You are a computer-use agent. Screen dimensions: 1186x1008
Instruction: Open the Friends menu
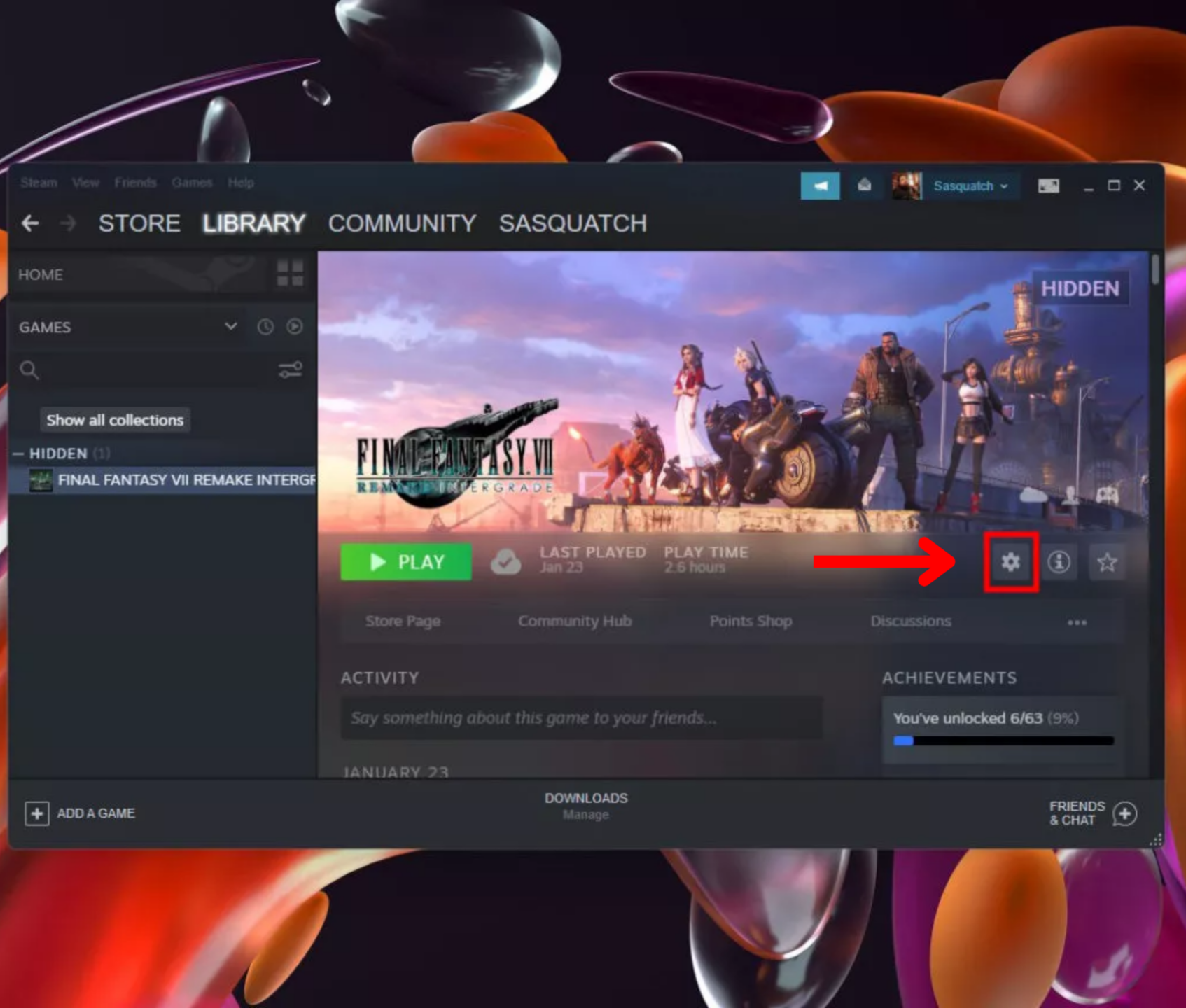[x=135, y=183]
